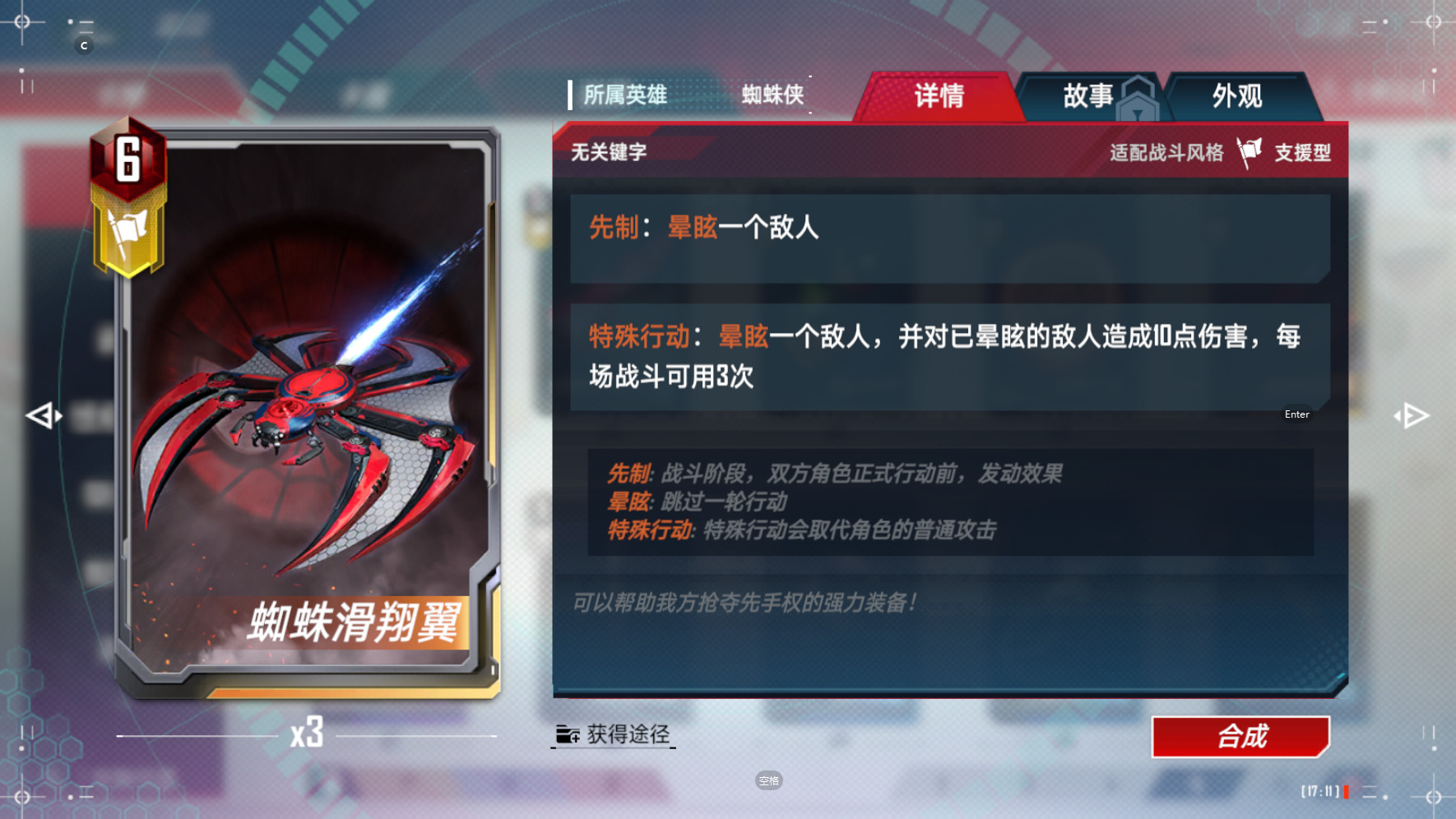Click the C key icon top-left
The width and height of the screenshot is (1456, 819).
click(x=84, y=46)
